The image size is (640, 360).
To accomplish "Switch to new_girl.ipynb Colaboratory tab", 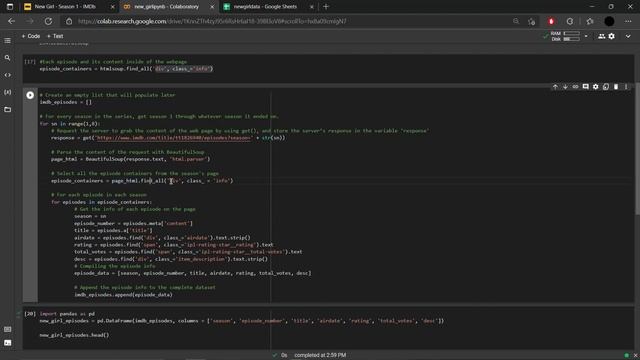I will (x=167, y=7).
